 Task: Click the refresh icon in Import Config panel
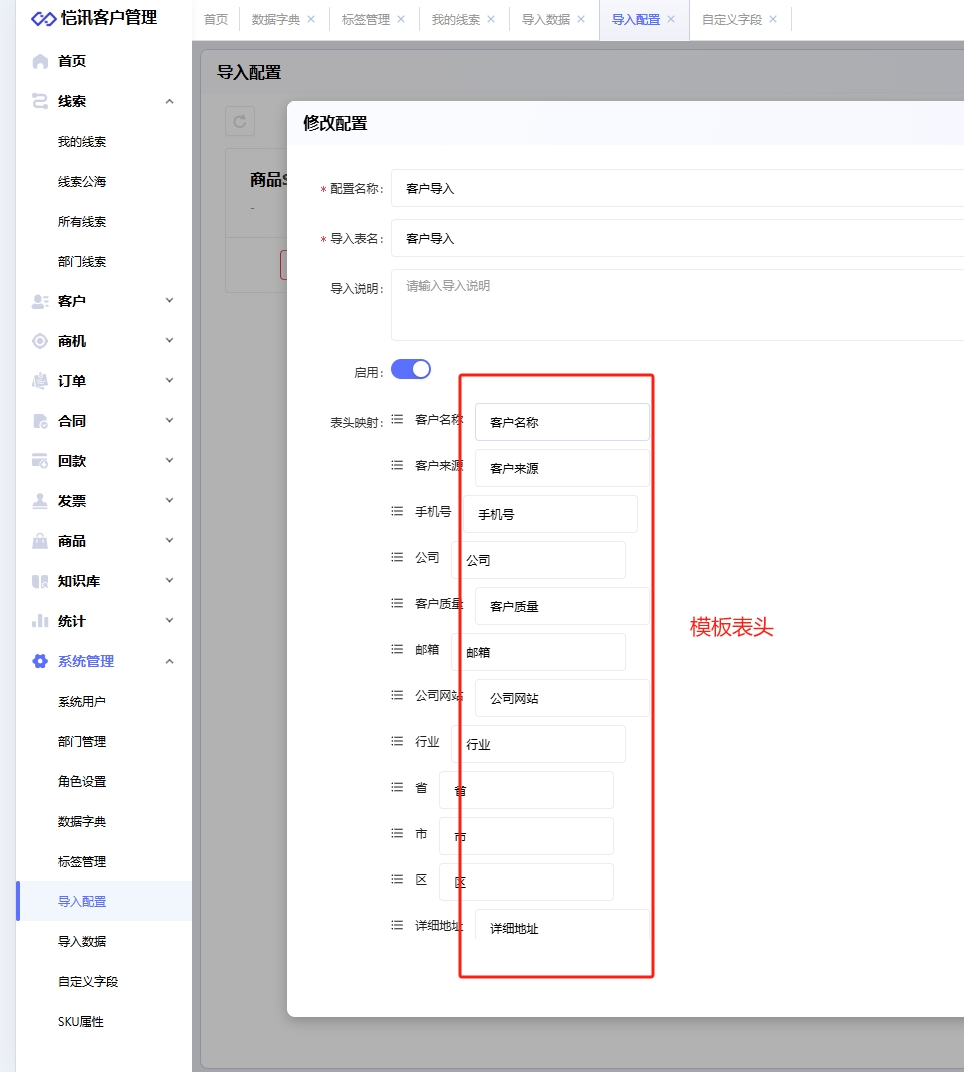pyautogui.click(x=240, y=122)
